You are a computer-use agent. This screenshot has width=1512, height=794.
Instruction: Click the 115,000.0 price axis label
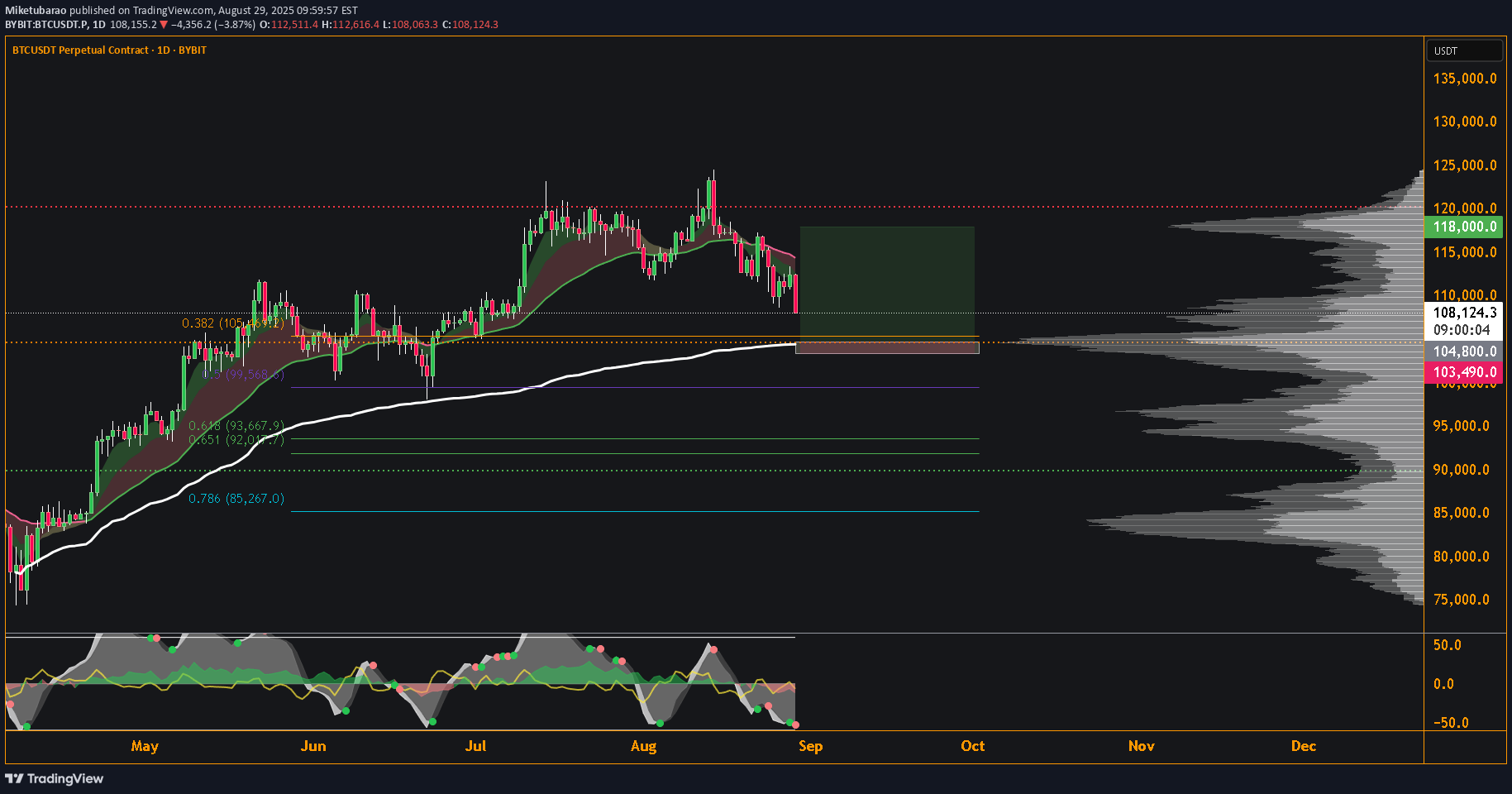(x=1465, y=252)
